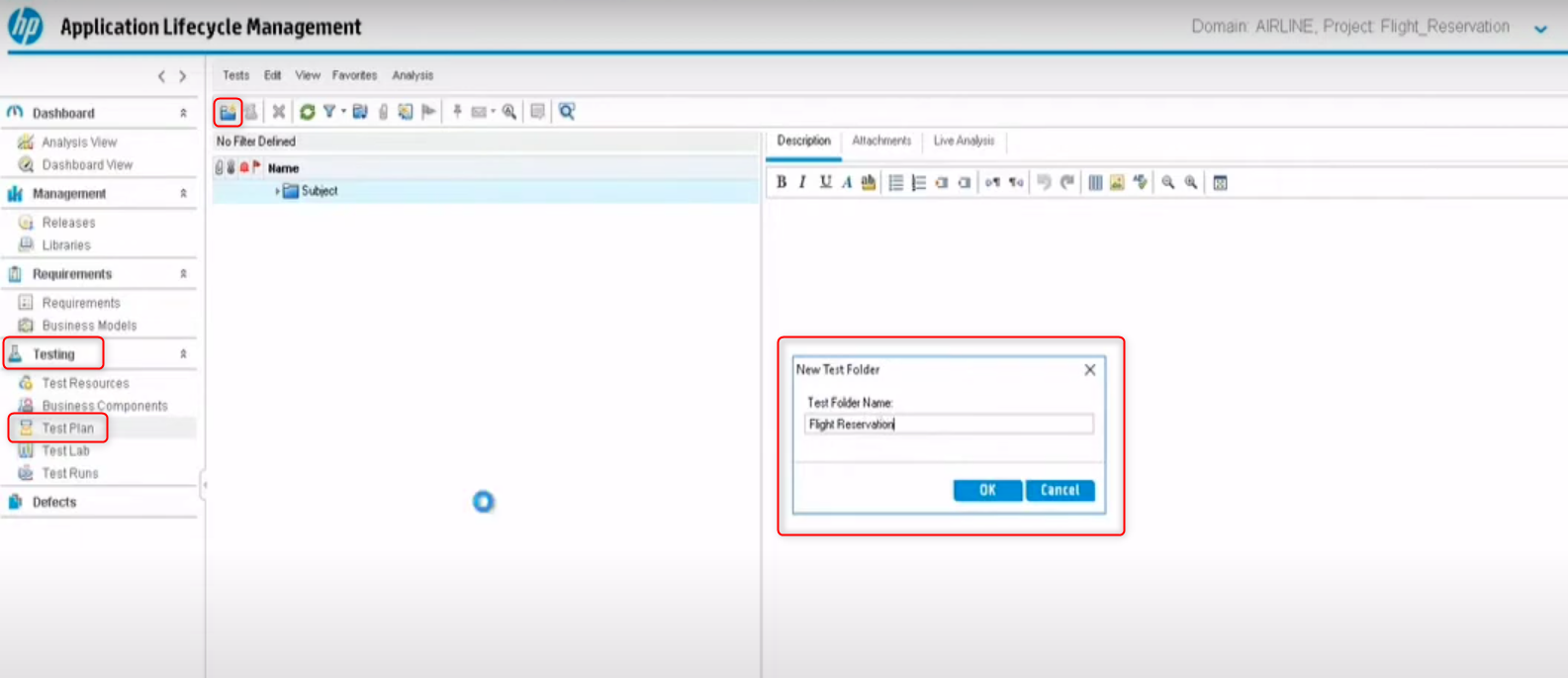Collapse the Testing sidebar section
This screenshot has width=1568, height=678.
(183, 354)
